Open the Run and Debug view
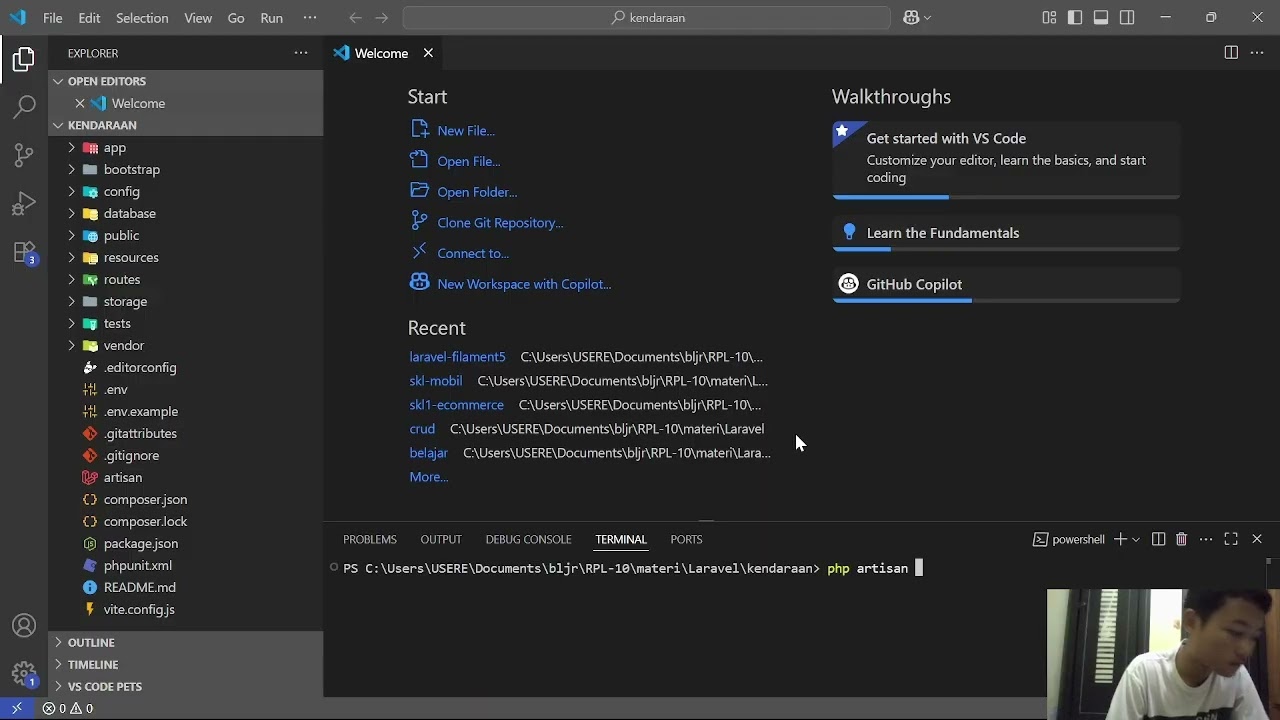1280x720 pixels. click(24, 204)
